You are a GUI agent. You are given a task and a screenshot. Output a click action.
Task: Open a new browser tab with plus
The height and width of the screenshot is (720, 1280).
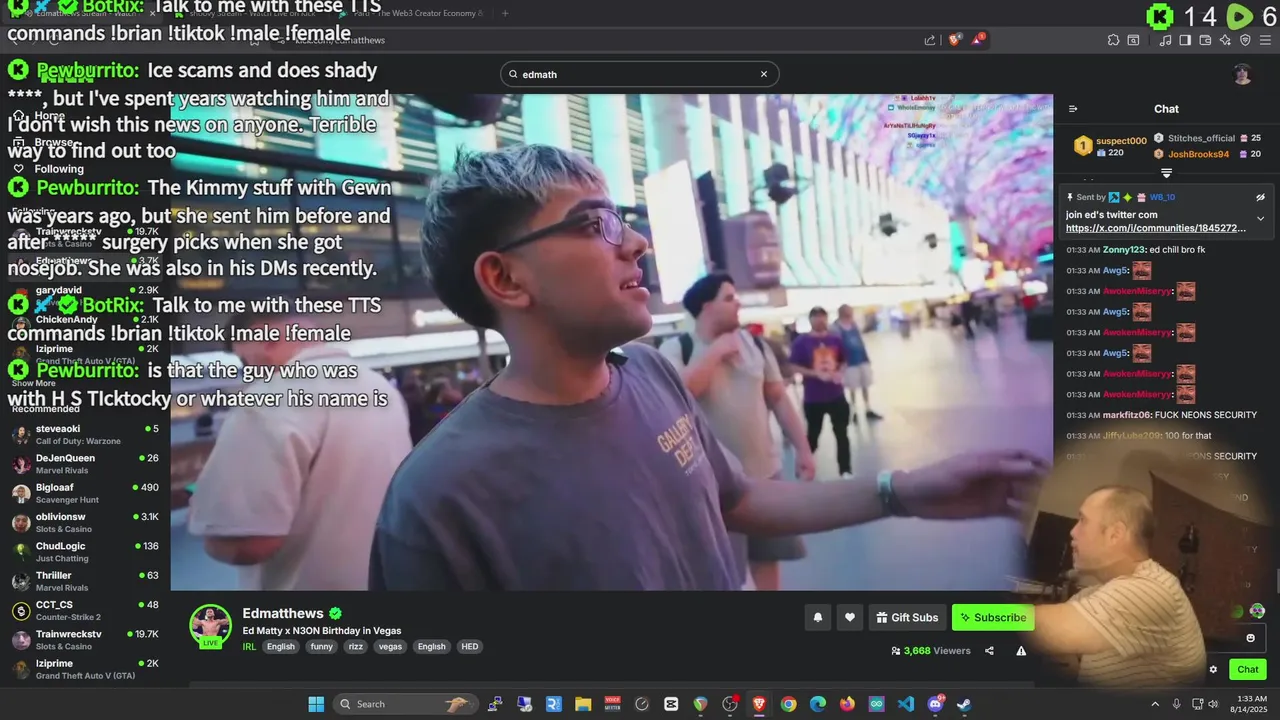click(x=505, y=13)
